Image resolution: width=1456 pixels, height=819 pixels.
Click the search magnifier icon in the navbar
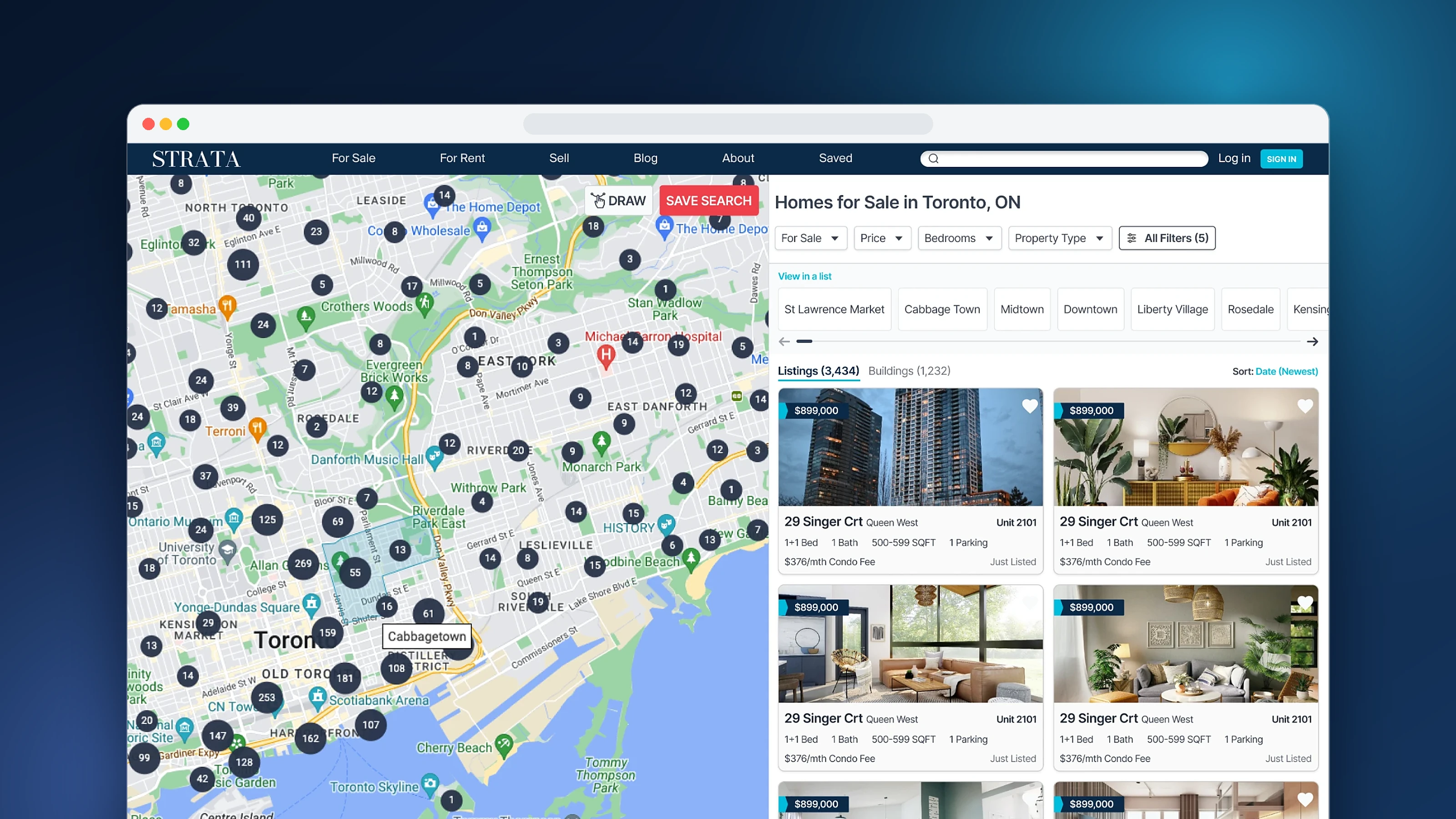click(933, 159)
